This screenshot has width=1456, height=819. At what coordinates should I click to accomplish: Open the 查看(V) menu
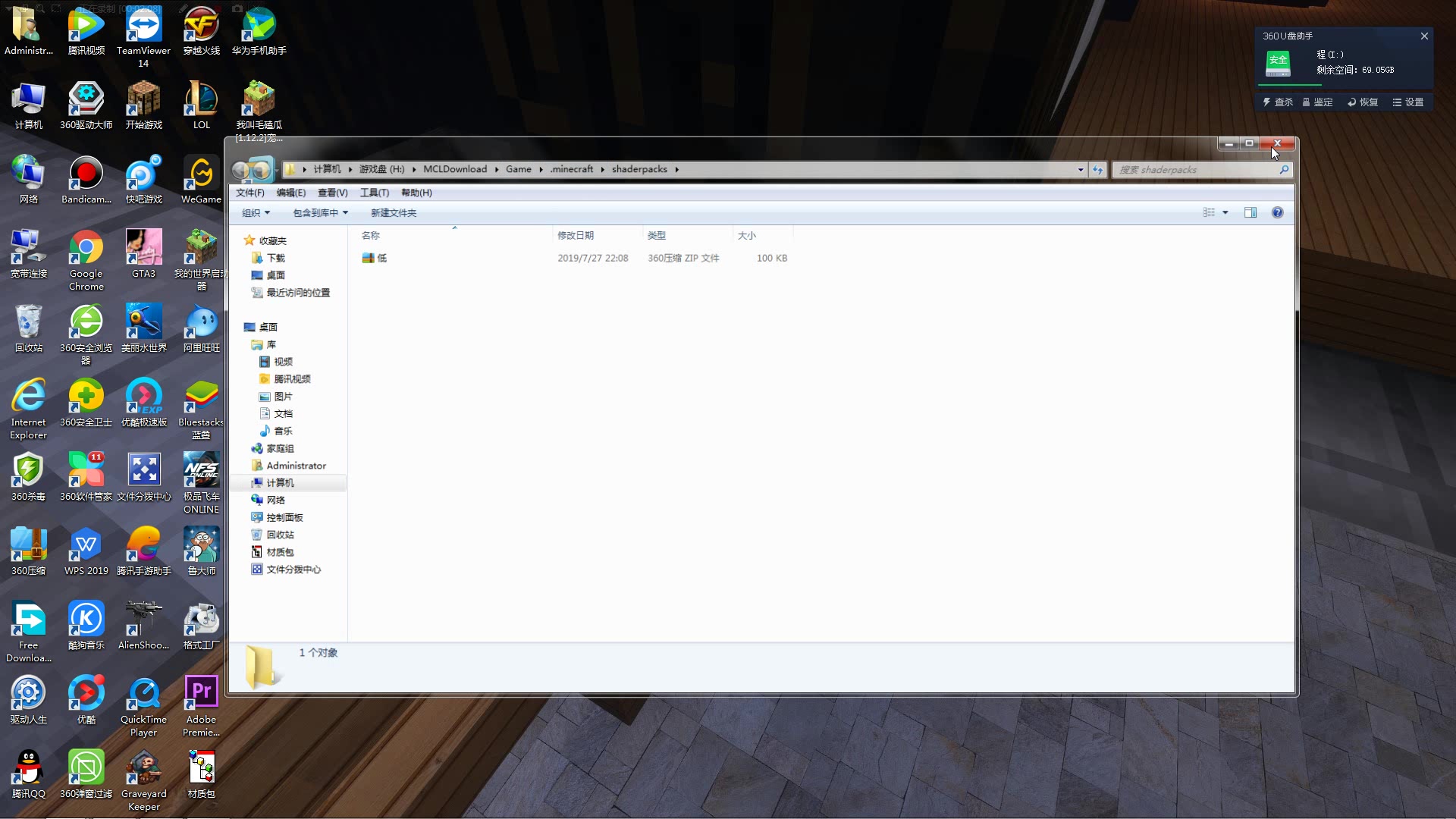[332, 193]
